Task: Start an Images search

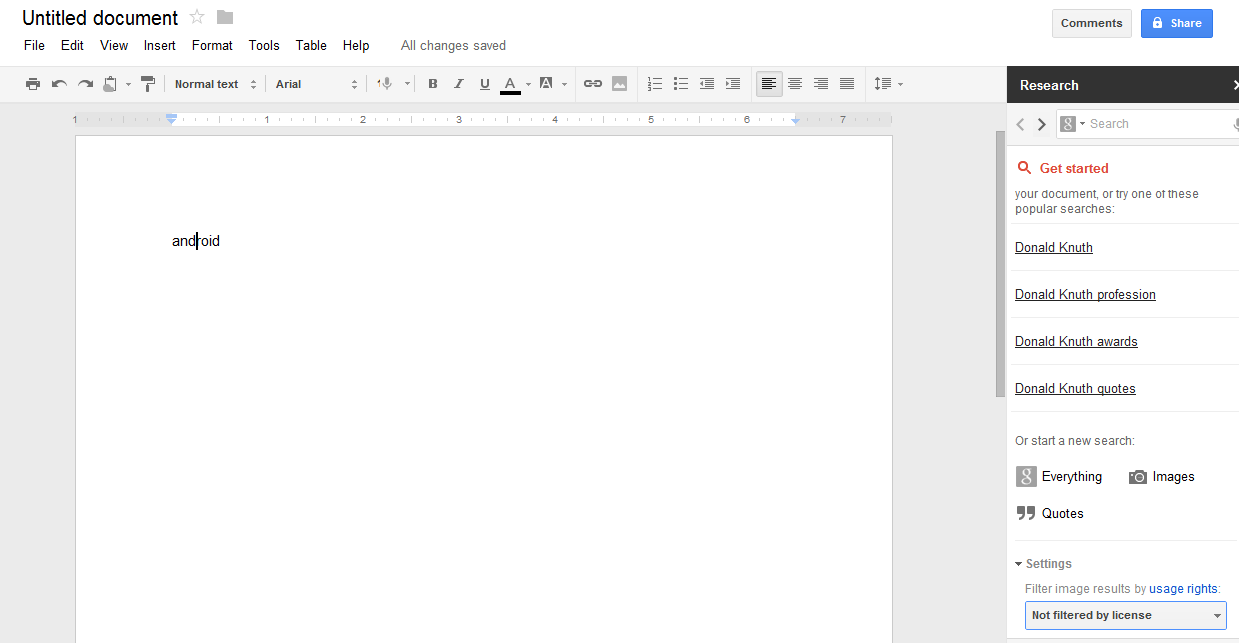Action: 1162,477
